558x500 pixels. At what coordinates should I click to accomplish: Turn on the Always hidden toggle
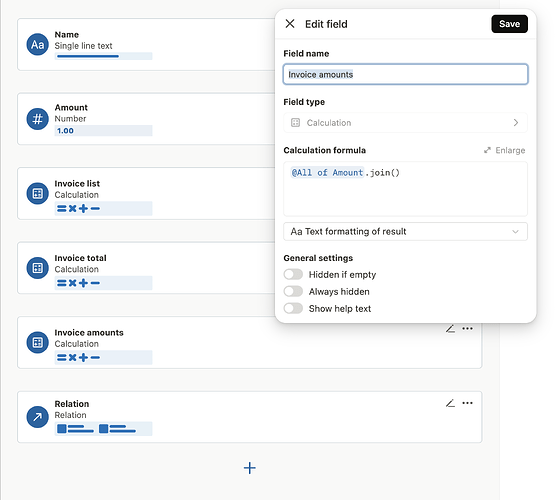pyautogui.click(x=293, y=291)
